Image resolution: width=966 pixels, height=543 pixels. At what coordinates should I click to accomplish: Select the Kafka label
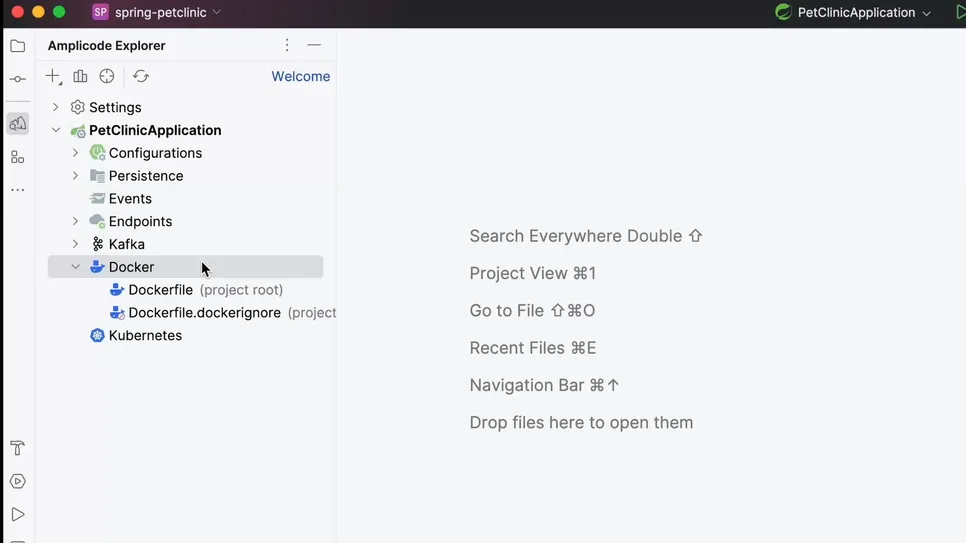coord(127,244)
